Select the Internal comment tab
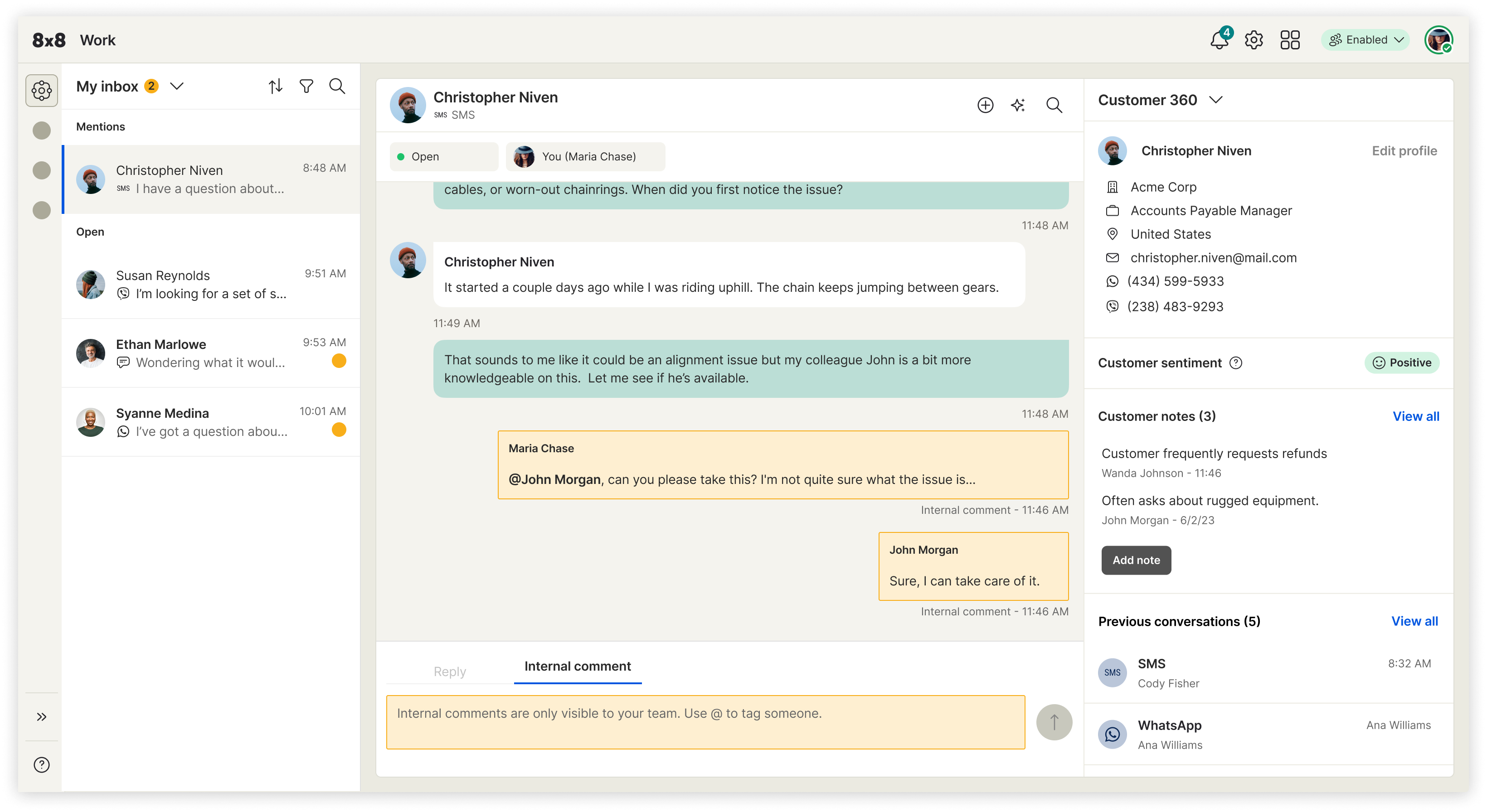1487x812 pixels. pos(577,666)
